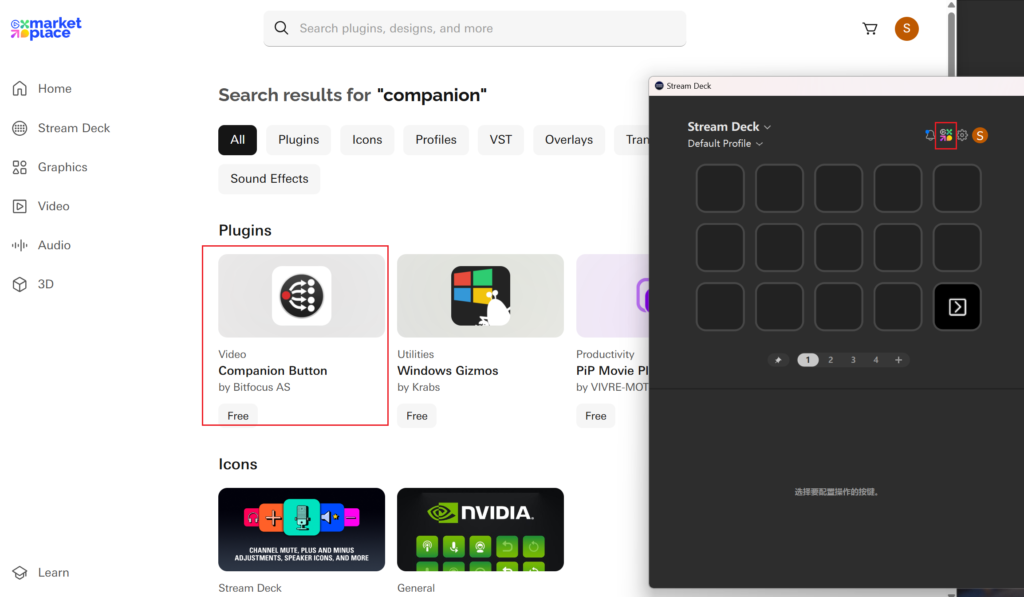Select the Sound Effects filter
The image size is (1024, 597).
click(269, 179)
